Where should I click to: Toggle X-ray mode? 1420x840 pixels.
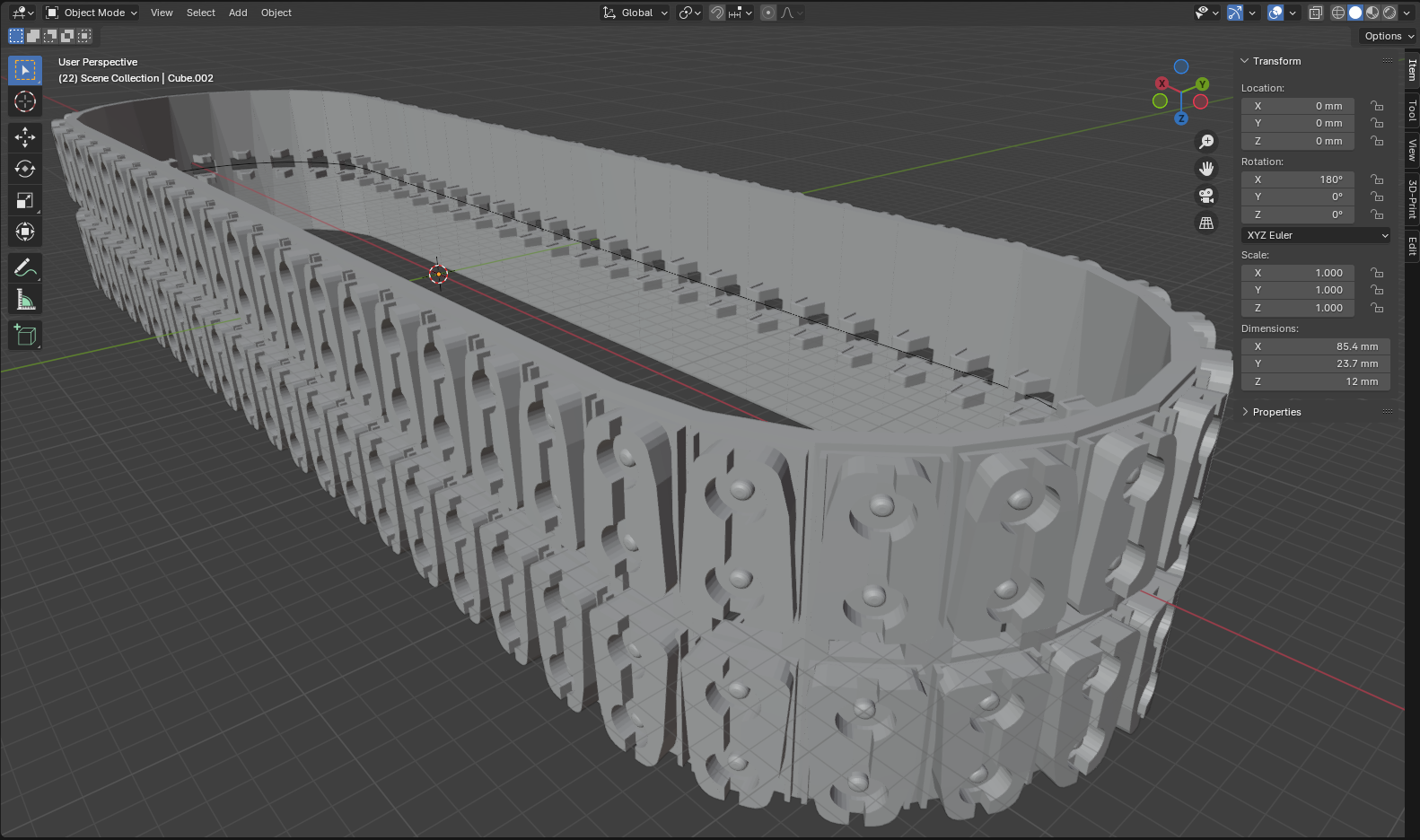tap(1315, 13)
